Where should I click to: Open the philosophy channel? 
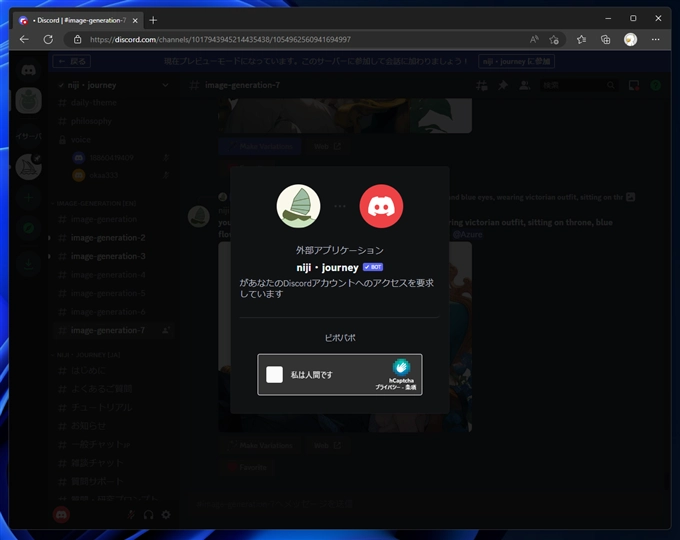click(92, 121)
